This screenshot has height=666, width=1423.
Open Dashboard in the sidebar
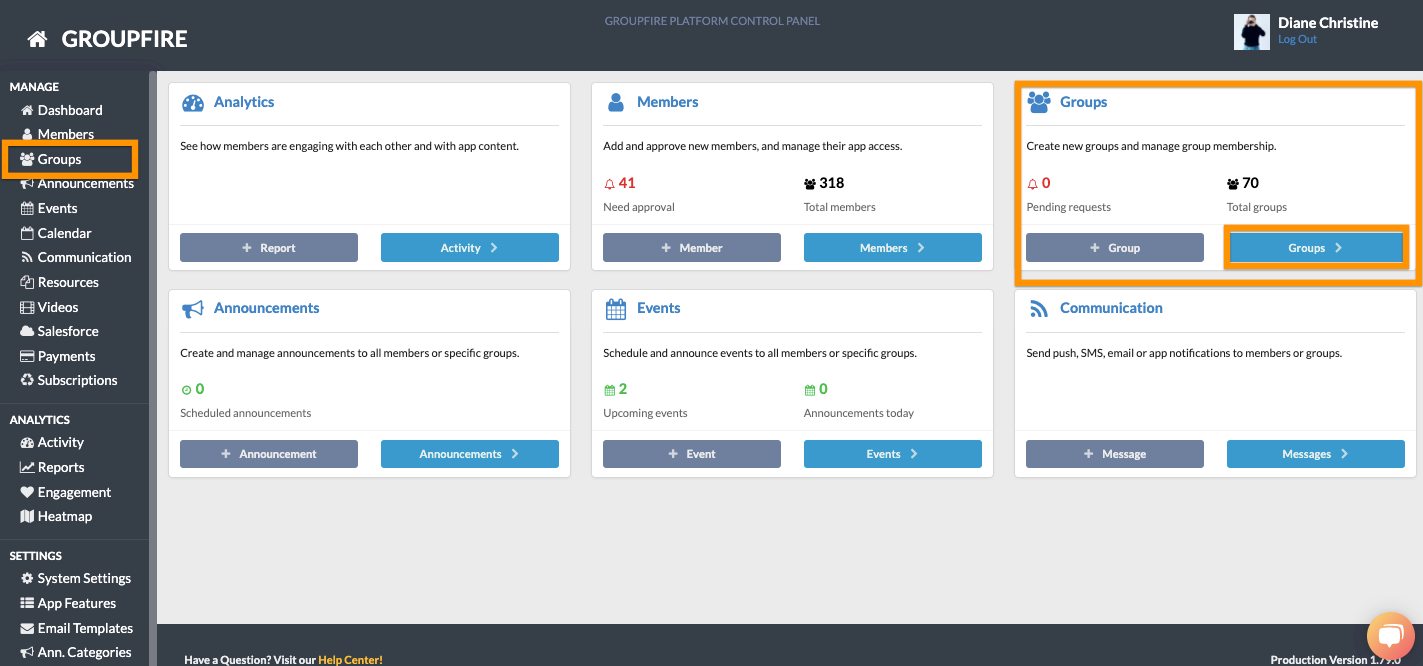click(61, 110)
